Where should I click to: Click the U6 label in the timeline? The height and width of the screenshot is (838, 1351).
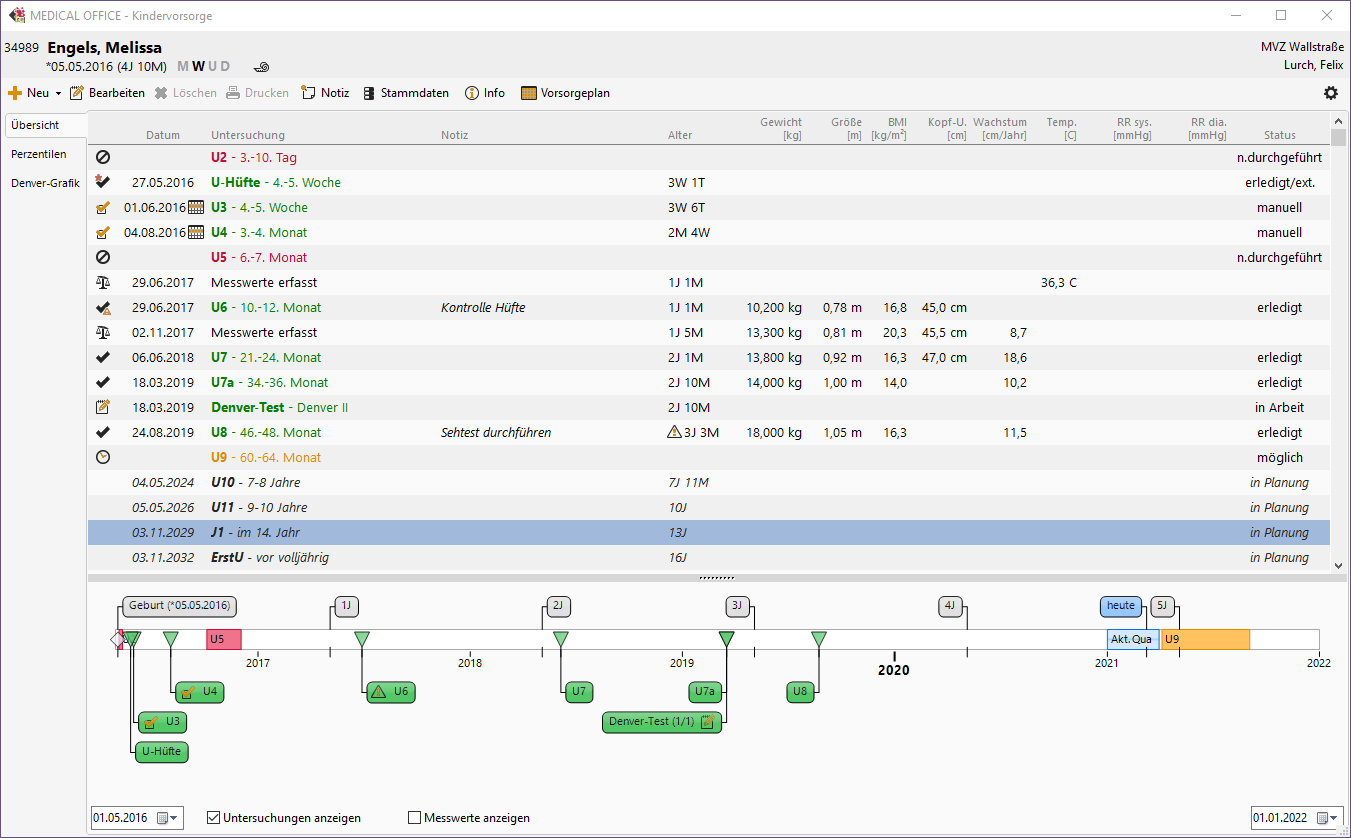tap(390, 691)
